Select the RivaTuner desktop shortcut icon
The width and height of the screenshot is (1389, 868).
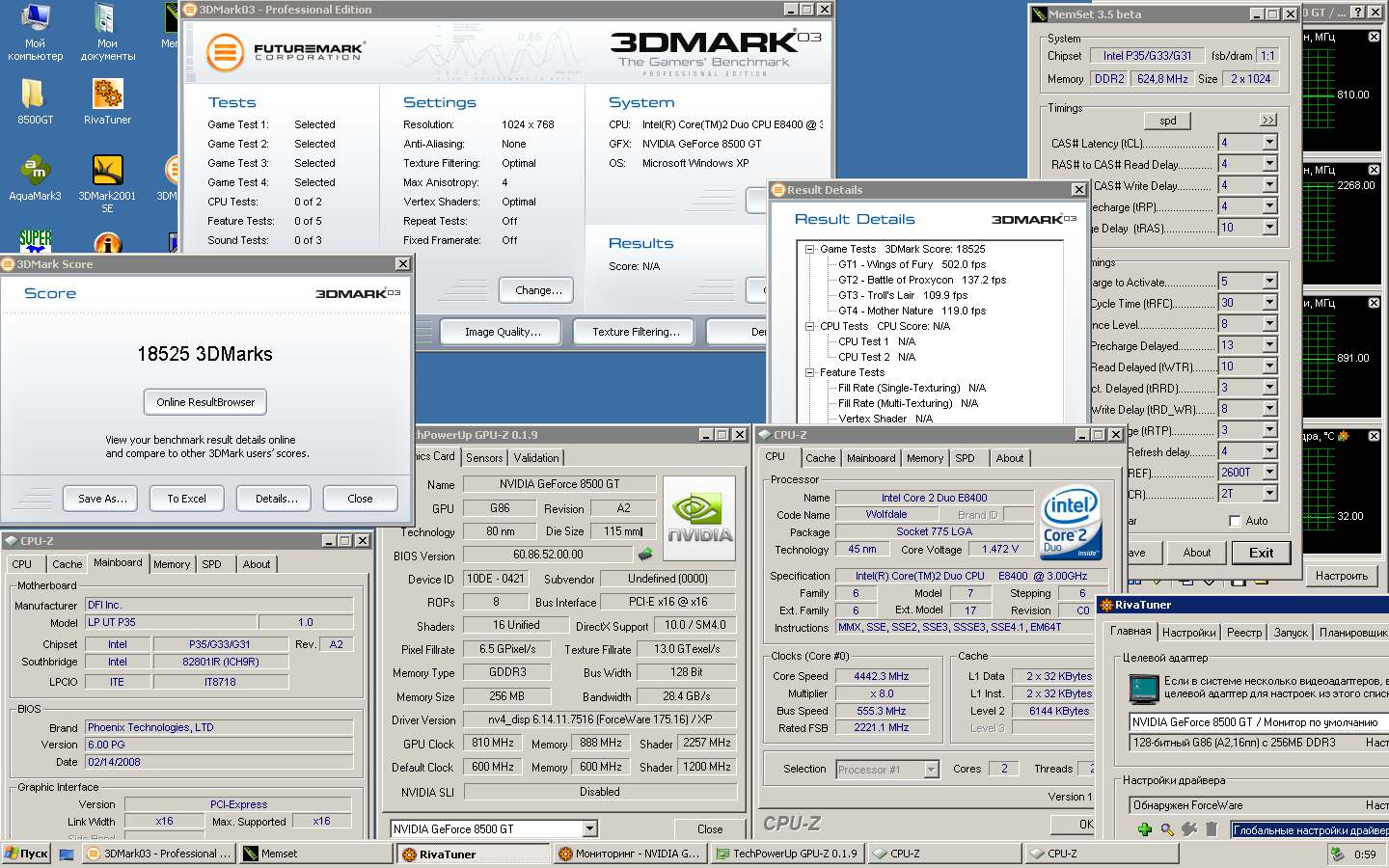point(107,101)
